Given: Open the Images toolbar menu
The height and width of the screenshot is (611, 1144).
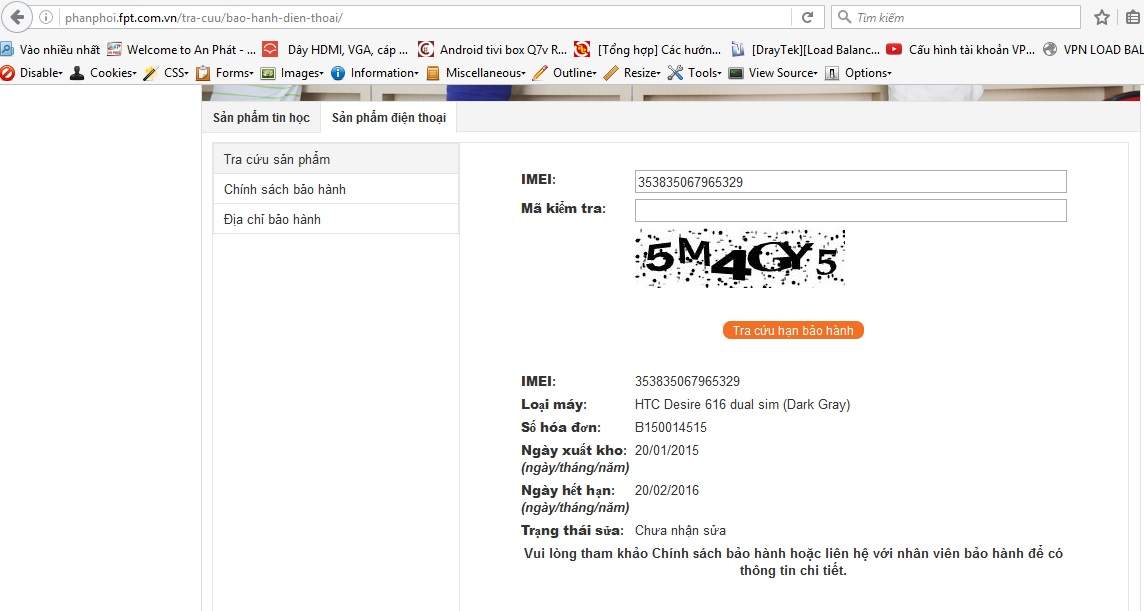Looking at the screenshot, I should (x=292, y=73).
